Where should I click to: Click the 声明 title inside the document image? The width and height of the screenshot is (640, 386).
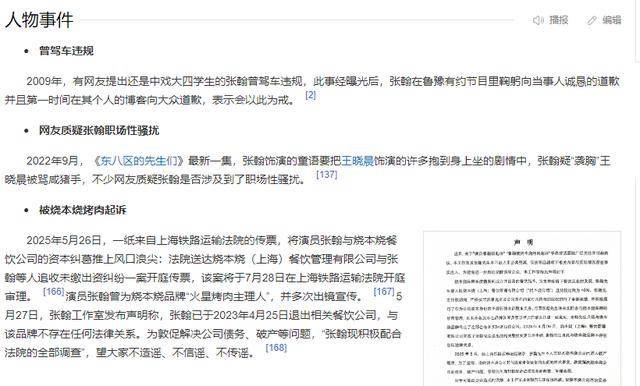click(x=523, y=242)
